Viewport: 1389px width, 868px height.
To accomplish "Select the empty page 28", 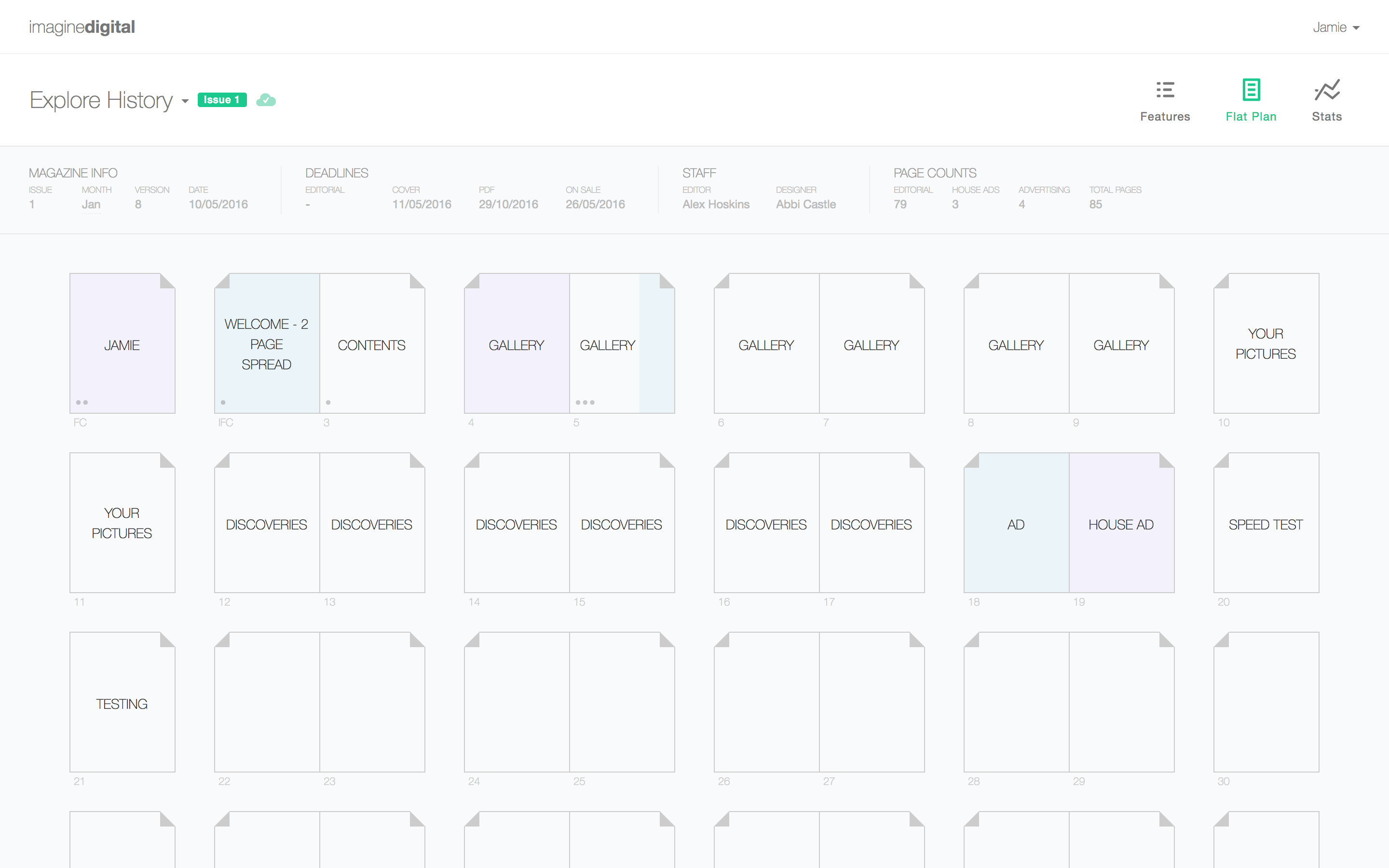I will [1017, 702].
